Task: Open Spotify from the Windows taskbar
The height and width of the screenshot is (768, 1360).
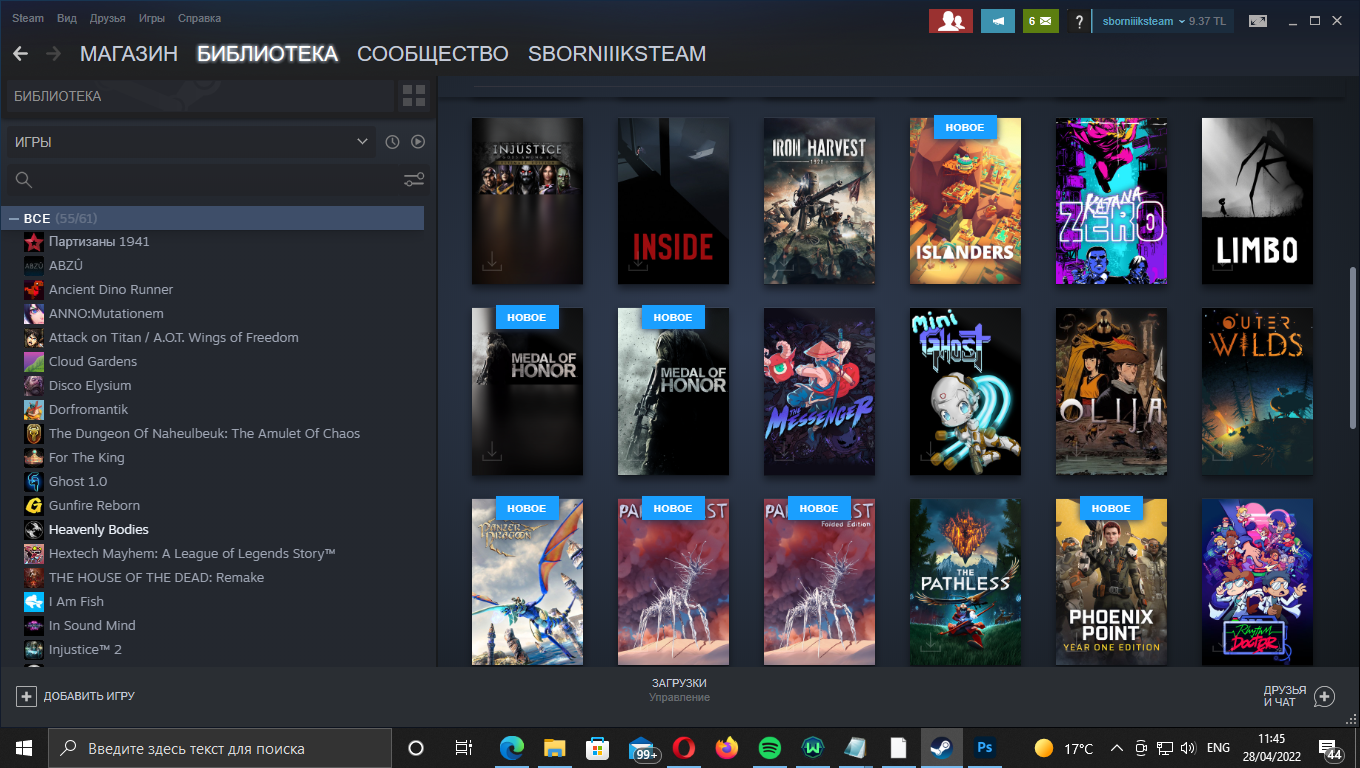Action: 769,748
